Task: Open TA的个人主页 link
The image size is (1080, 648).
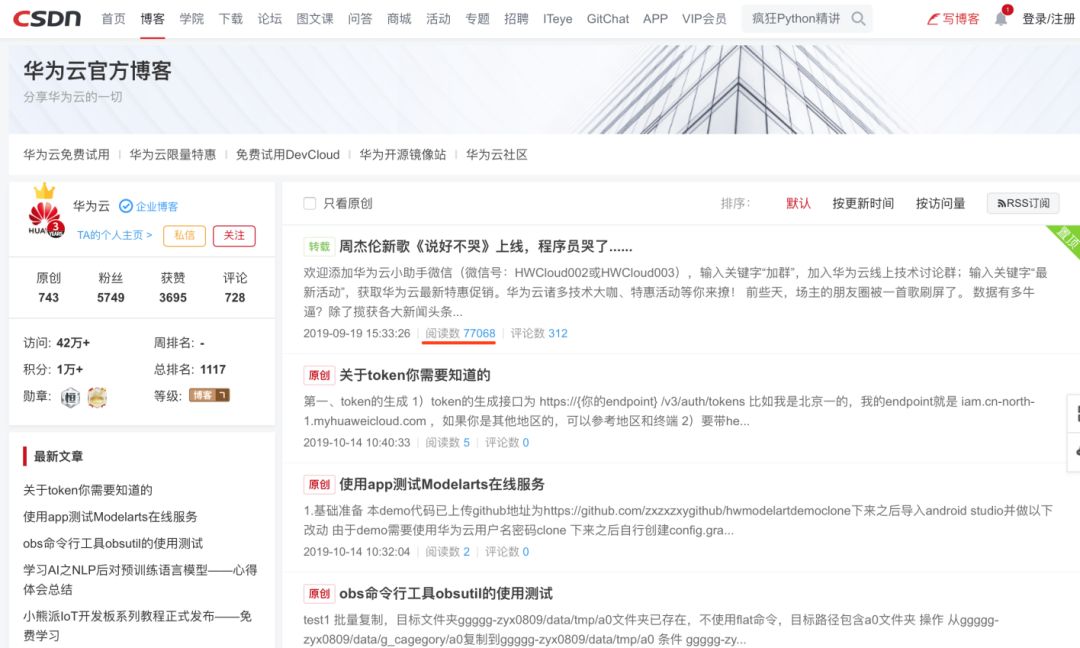Action: pos(114,235)
